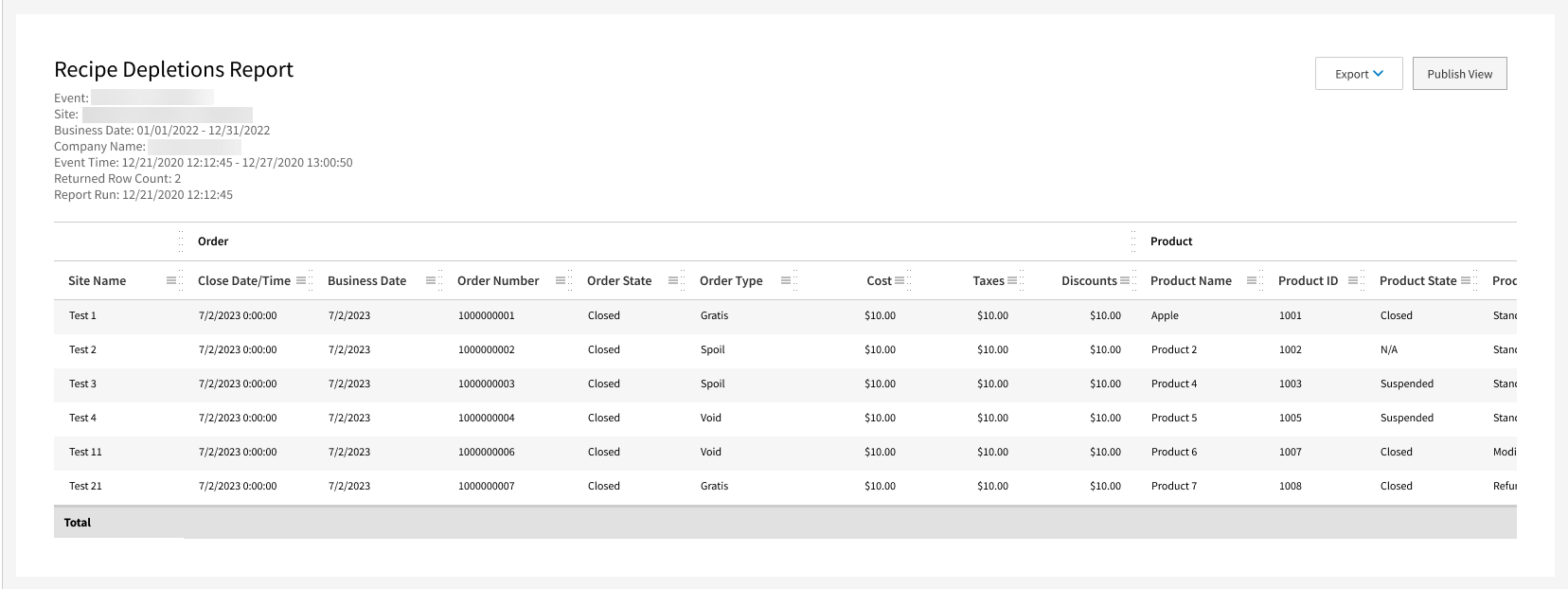This screenshot has width=1568, height=589.
Task: Expand the Export dropdown
Action: click(1359, 74)
